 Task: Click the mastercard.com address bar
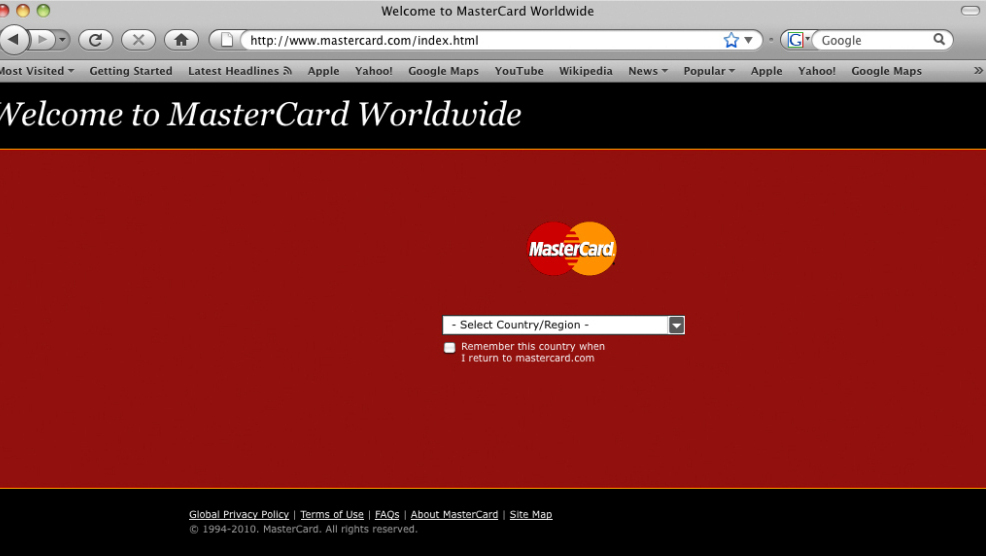[482, 40]
